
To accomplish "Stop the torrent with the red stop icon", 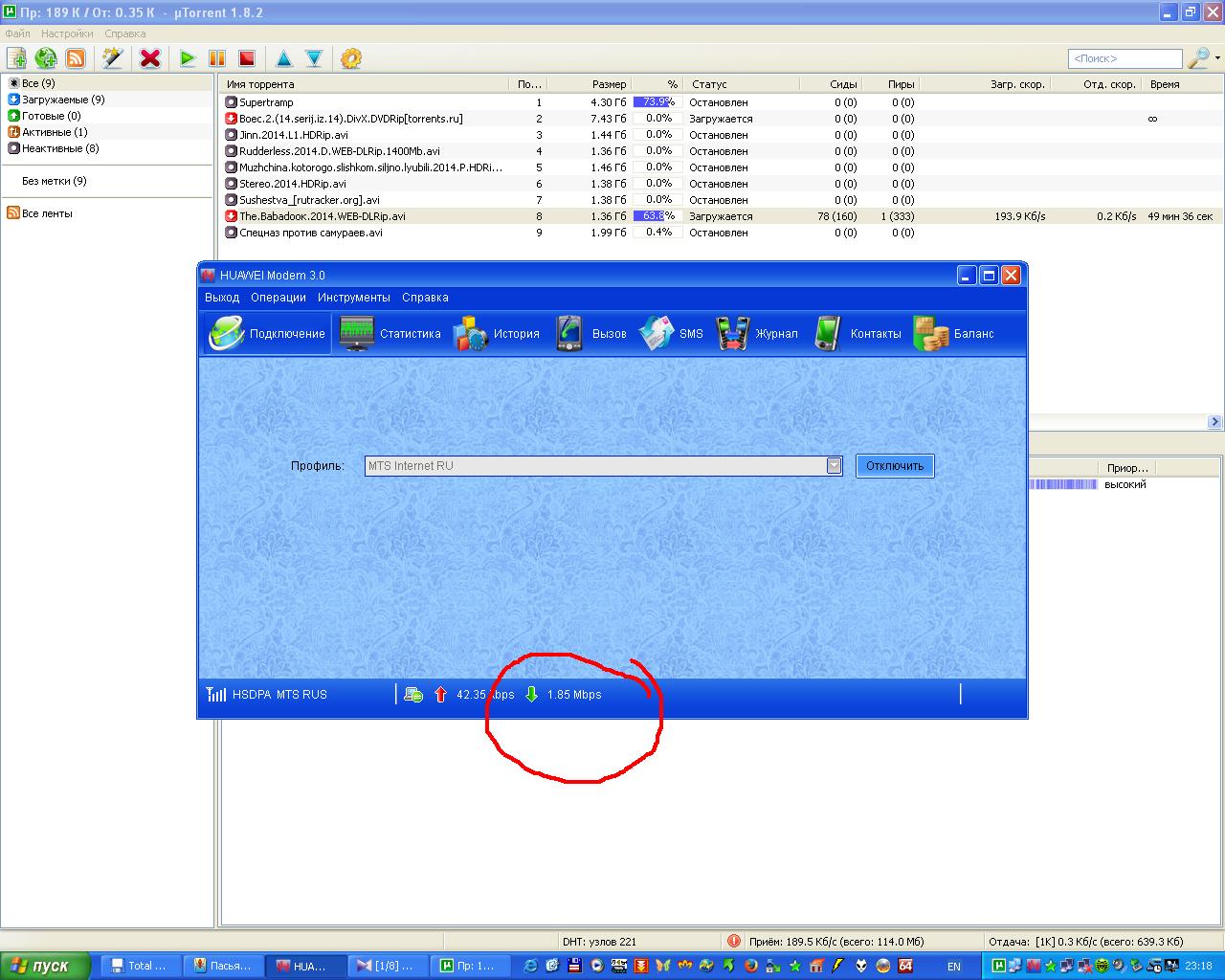I will (247, 58).
